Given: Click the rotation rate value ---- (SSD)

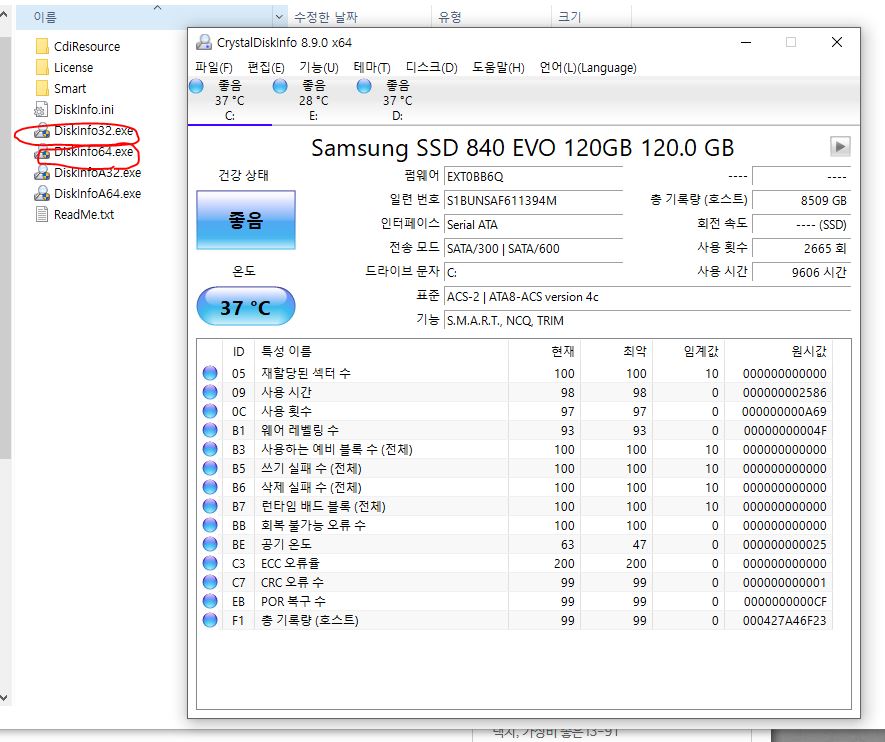Looking at the screenshot, I should [801, 225].
